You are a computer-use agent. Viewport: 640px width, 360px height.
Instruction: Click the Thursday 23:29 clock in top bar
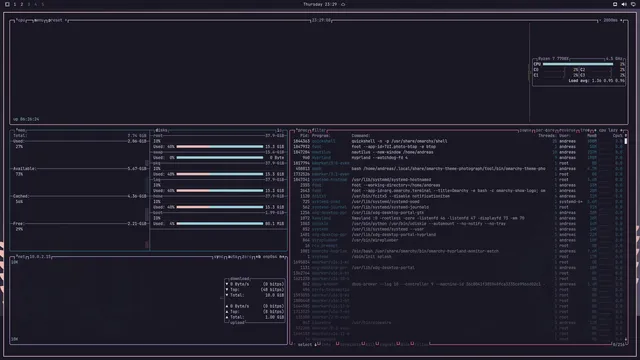coord(320,4)
